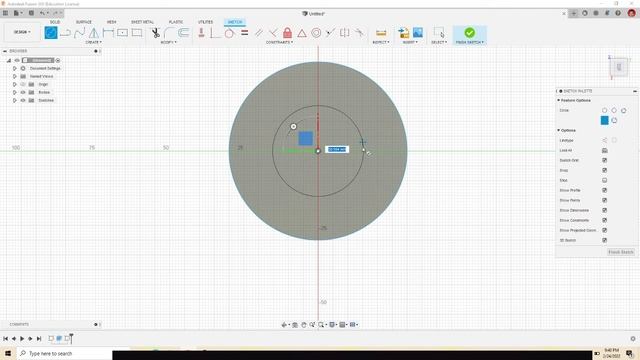Toggle the 3D Sketch checkbox
Viewport: 640px width, 360px height.
pos(604,240)
